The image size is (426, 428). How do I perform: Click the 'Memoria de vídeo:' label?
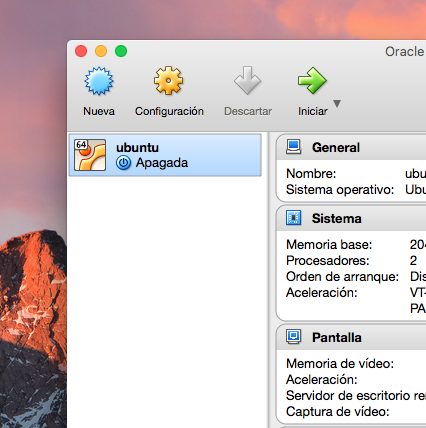tap(340, 364)
